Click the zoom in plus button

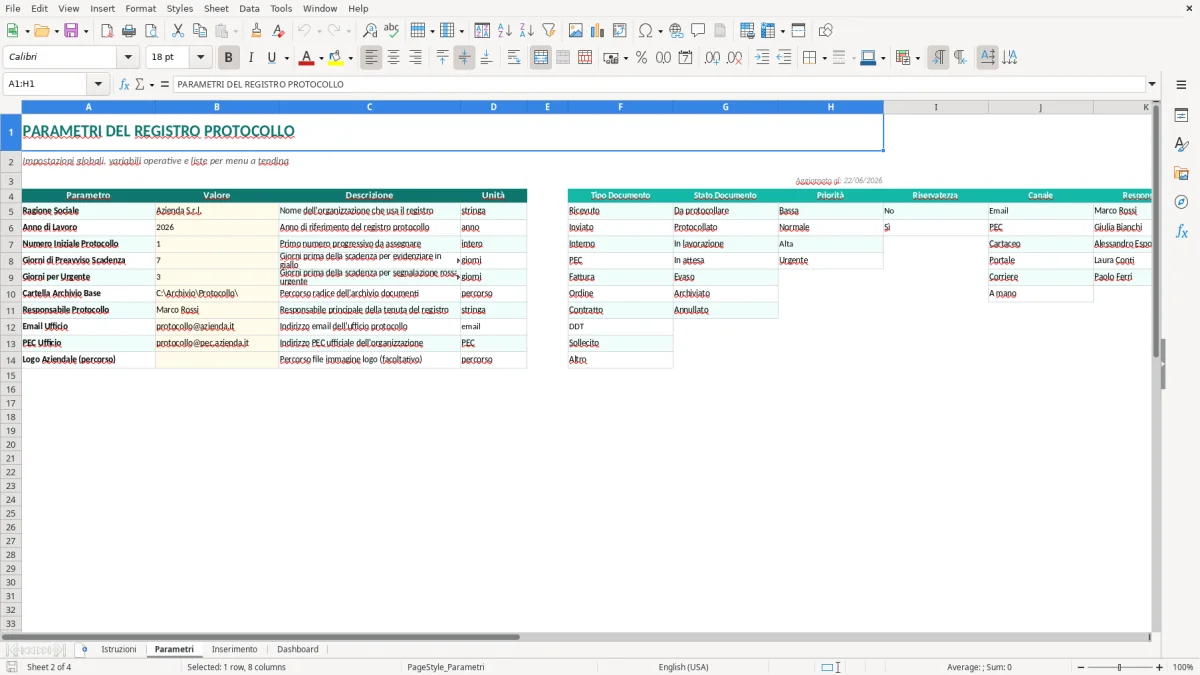(x=1159, y=667)
